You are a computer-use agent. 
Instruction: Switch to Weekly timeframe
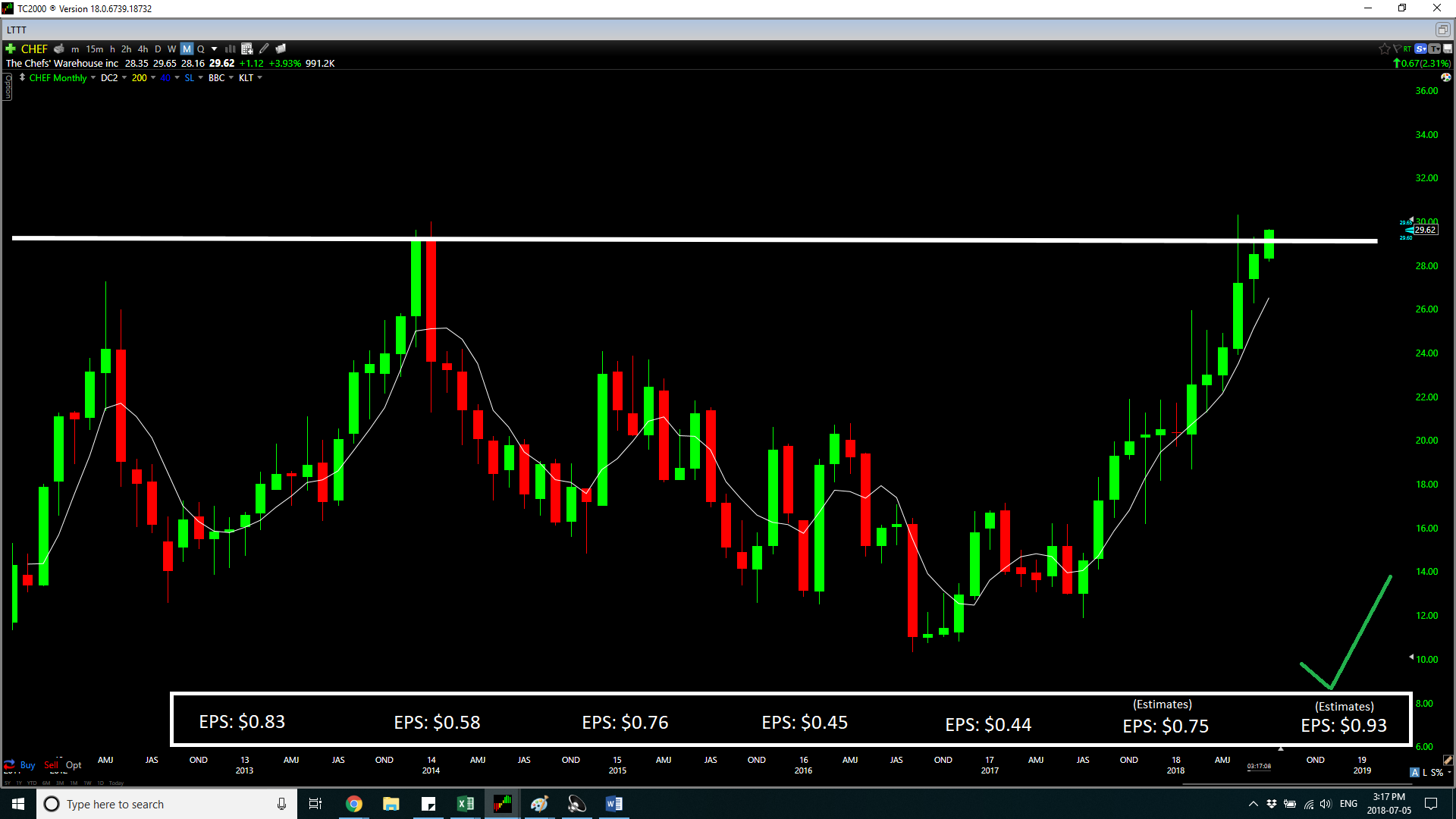pos(171,49)
